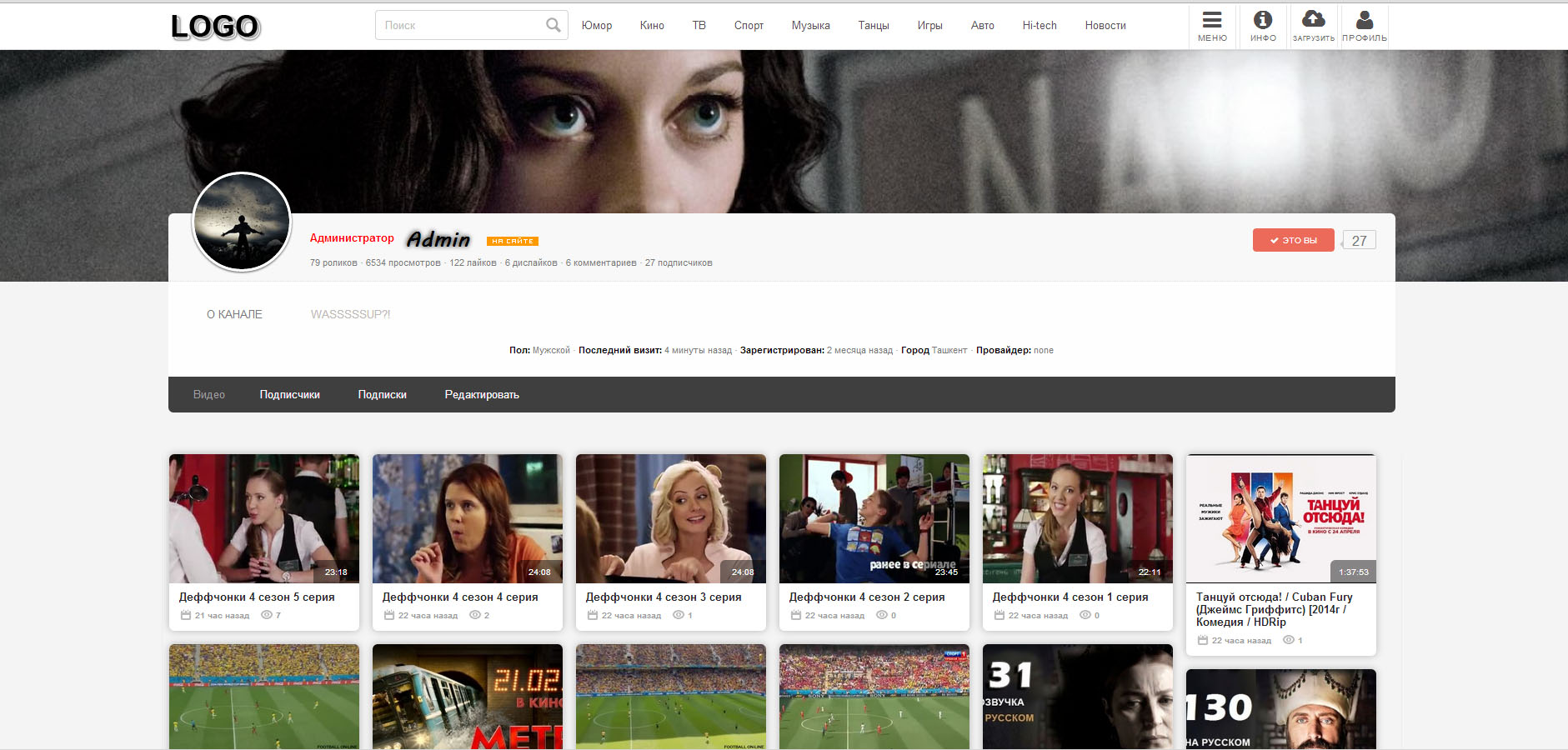The image size is (1568, 750).
Task: Open Деффчонки 4 сезон 2 серия title
Action: click(x=867, y=597)
